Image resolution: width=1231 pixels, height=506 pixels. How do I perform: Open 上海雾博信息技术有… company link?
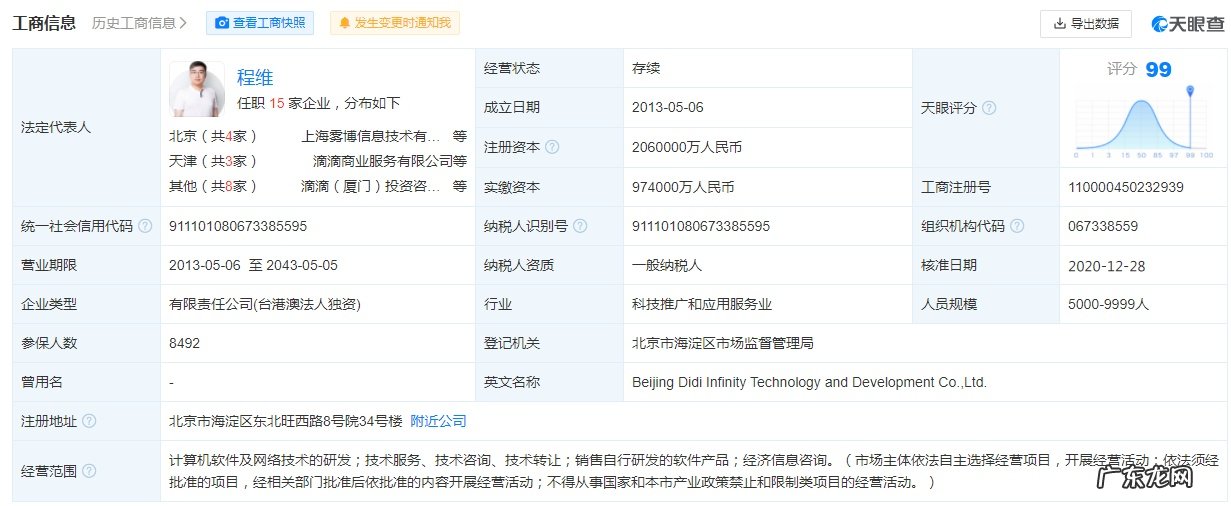[371, 136]
